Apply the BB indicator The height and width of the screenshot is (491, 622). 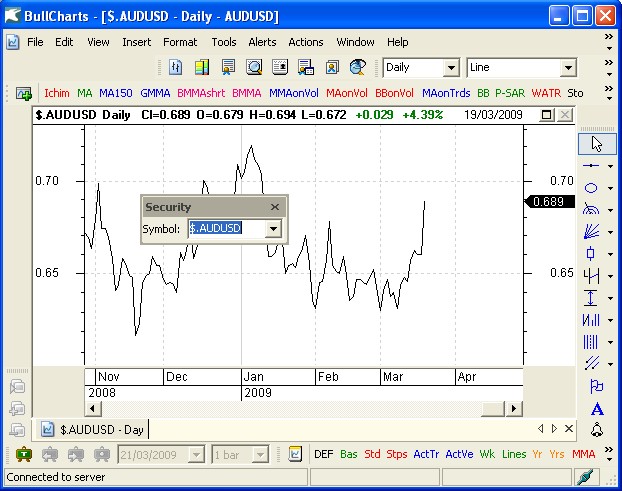pos(483,93)
